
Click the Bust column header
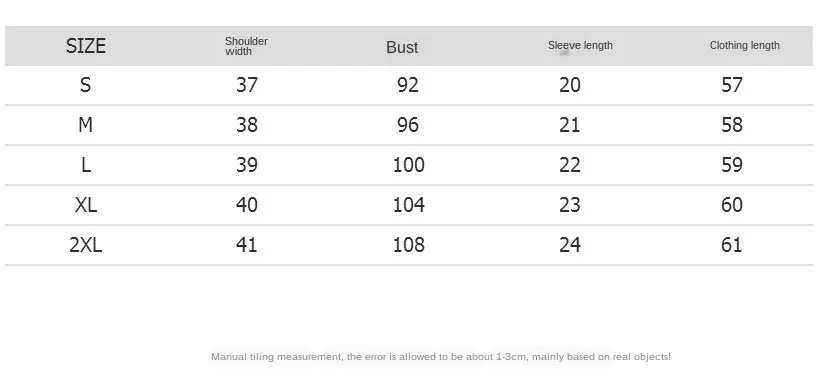[402, 47]
